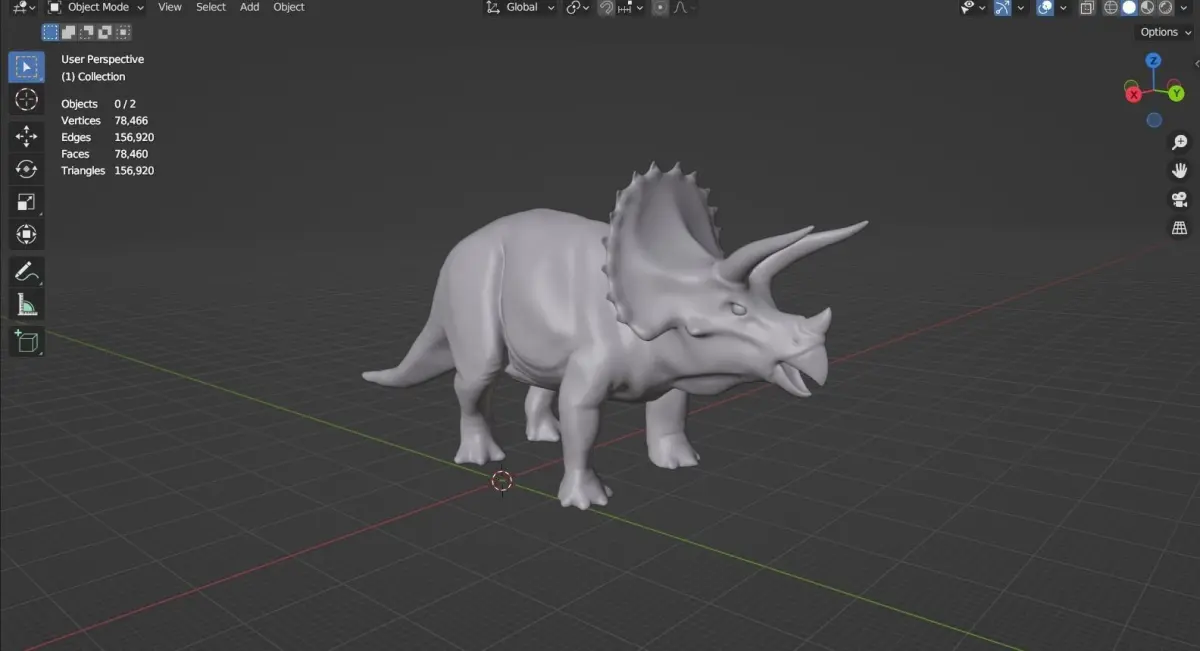Toggle viewport gizmos display
This screenshot has height=651, width=1200.
1004,7
